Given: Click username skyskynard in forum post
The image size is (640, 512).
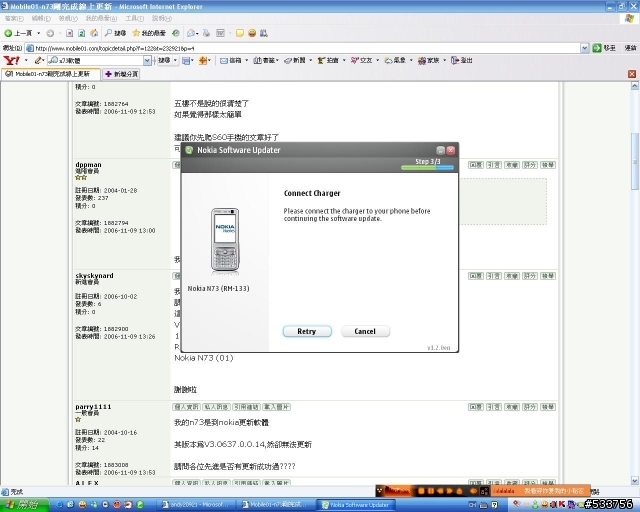Looking at the screenshot, I should click(94, 275).
